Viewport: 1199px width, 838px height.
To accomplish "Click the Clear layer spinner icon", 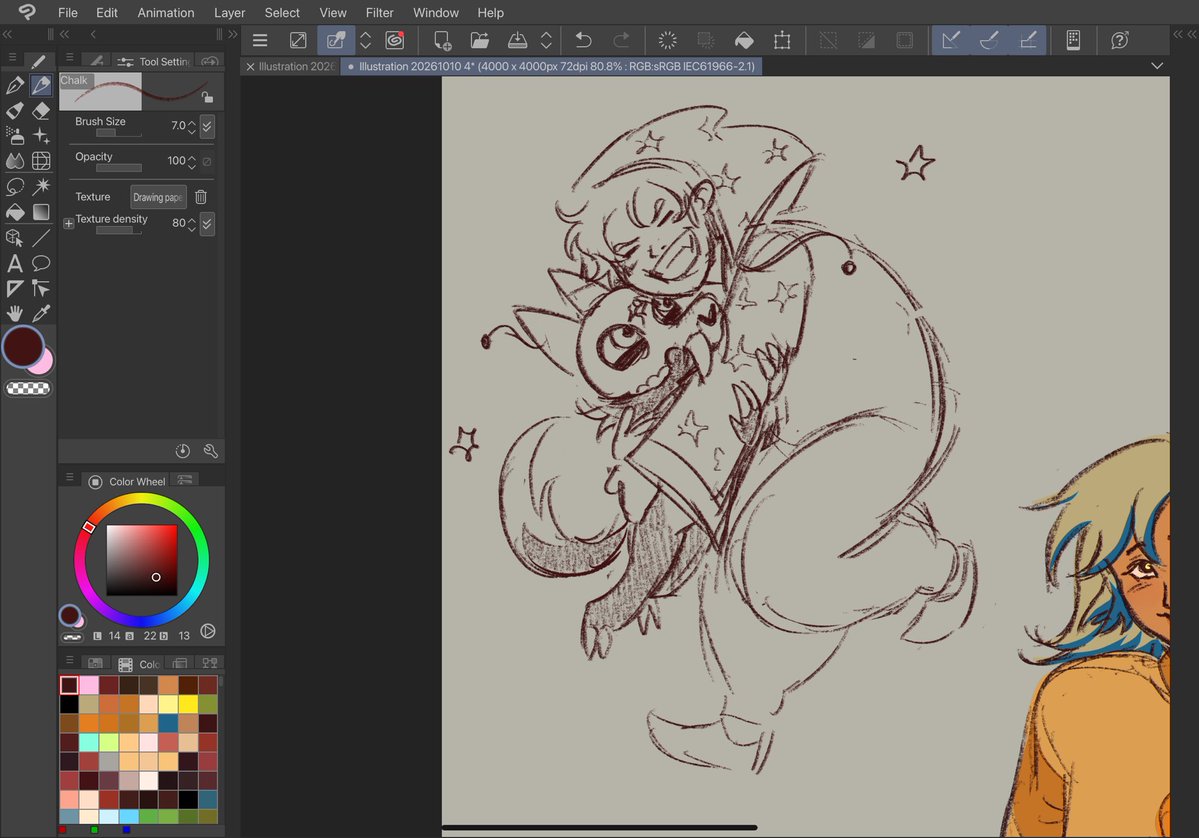I will coord(668,41).
